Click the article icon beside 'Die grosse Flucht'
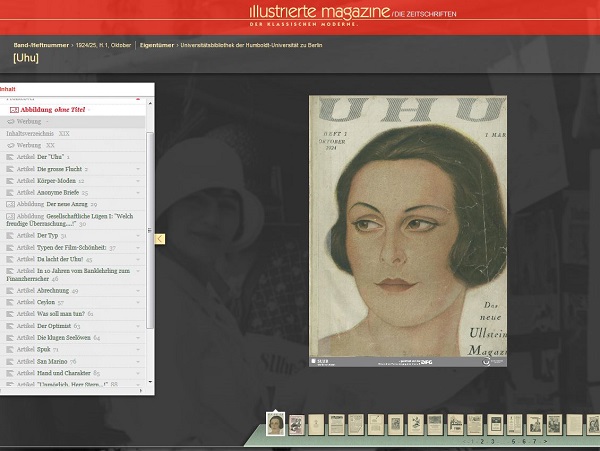Viewport: 600px width, 451px height. (10, 169)
